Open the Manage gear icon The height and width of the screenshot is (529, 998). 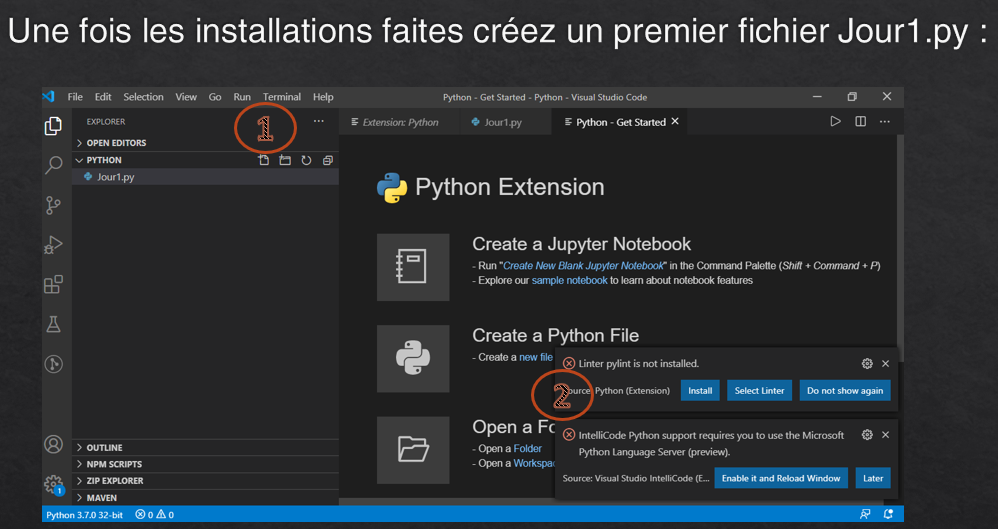(x=54, y=484)
